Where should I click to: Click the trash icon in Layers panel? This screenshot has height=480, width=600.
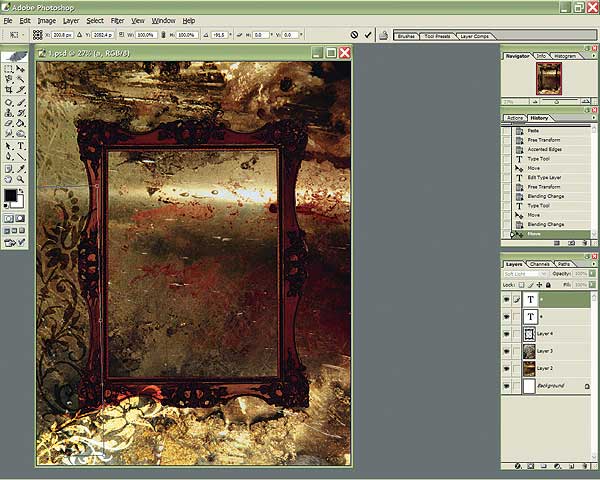(x=587, y=467)
